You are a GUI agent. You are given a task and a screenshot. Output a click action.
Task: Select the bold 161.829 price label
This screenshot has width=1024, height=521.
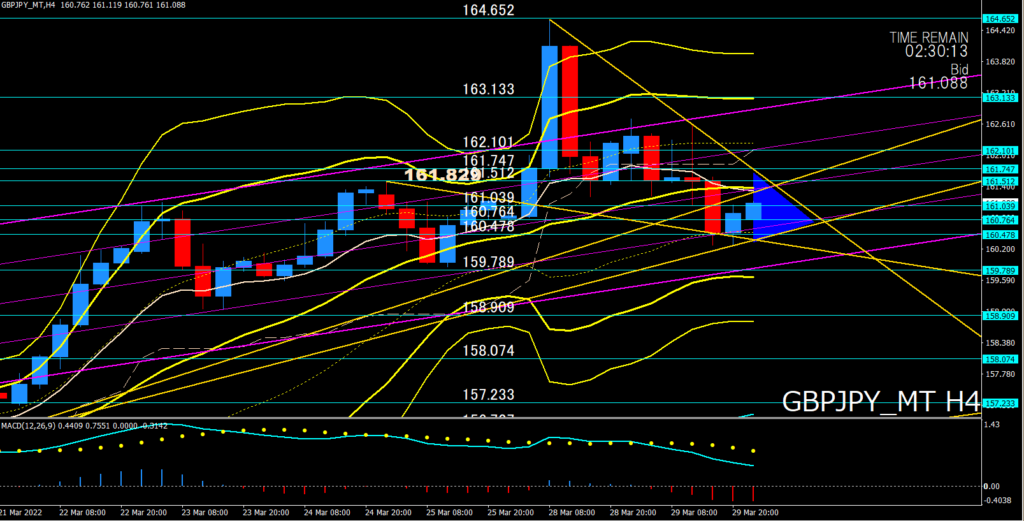coord(442,176)
